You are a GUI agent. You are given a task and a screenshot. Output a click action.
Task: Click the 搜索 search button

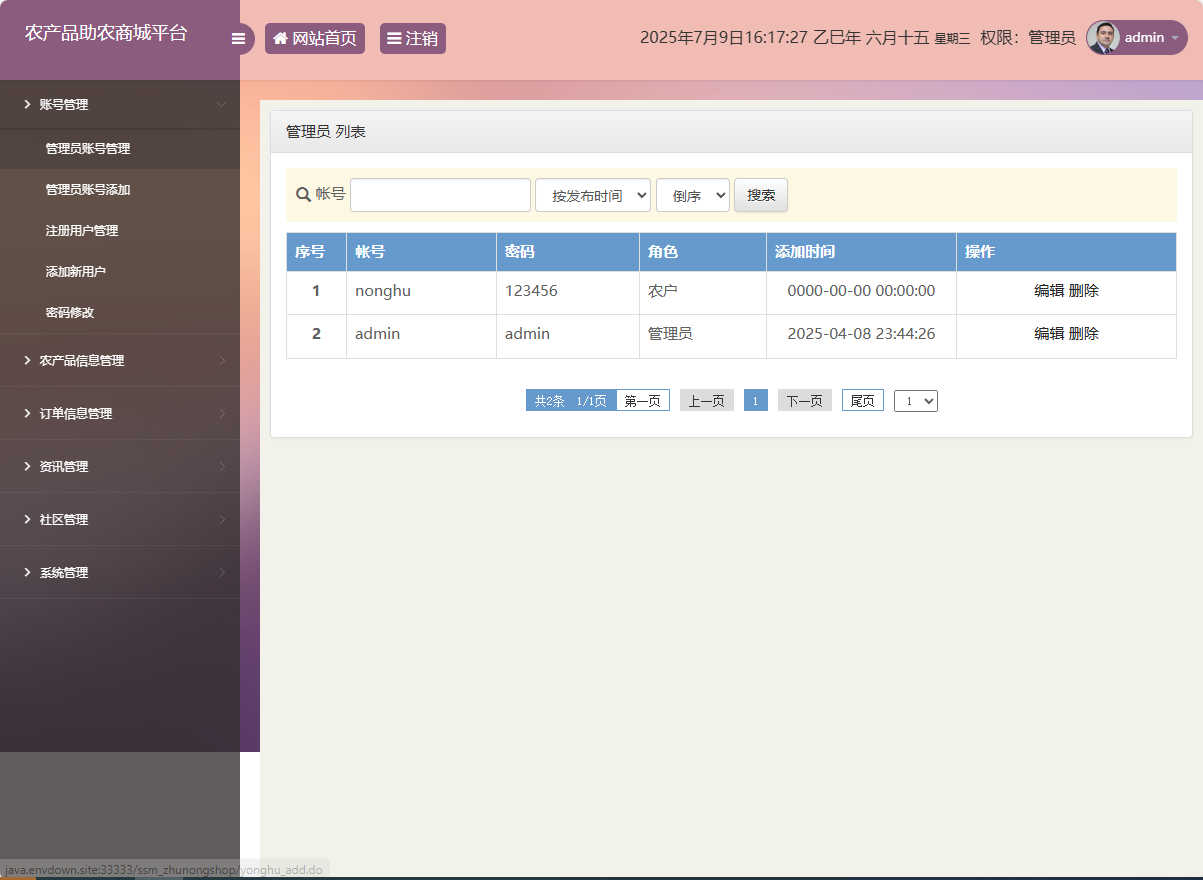point(760,194)
